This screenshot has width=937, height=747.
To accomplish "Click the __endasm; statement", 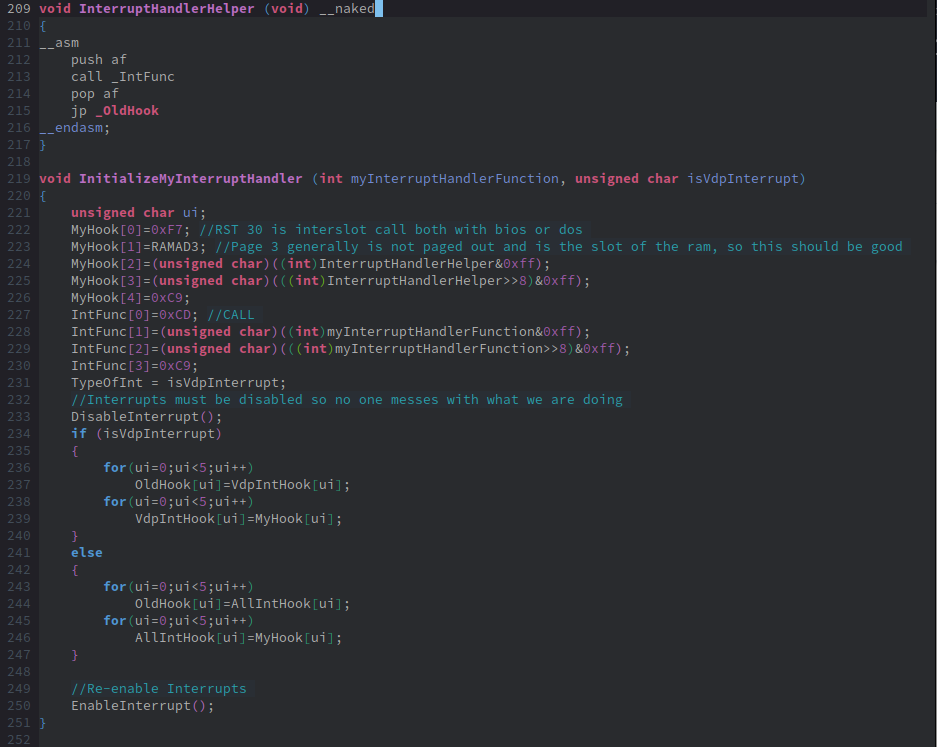I will click(75, 128).
